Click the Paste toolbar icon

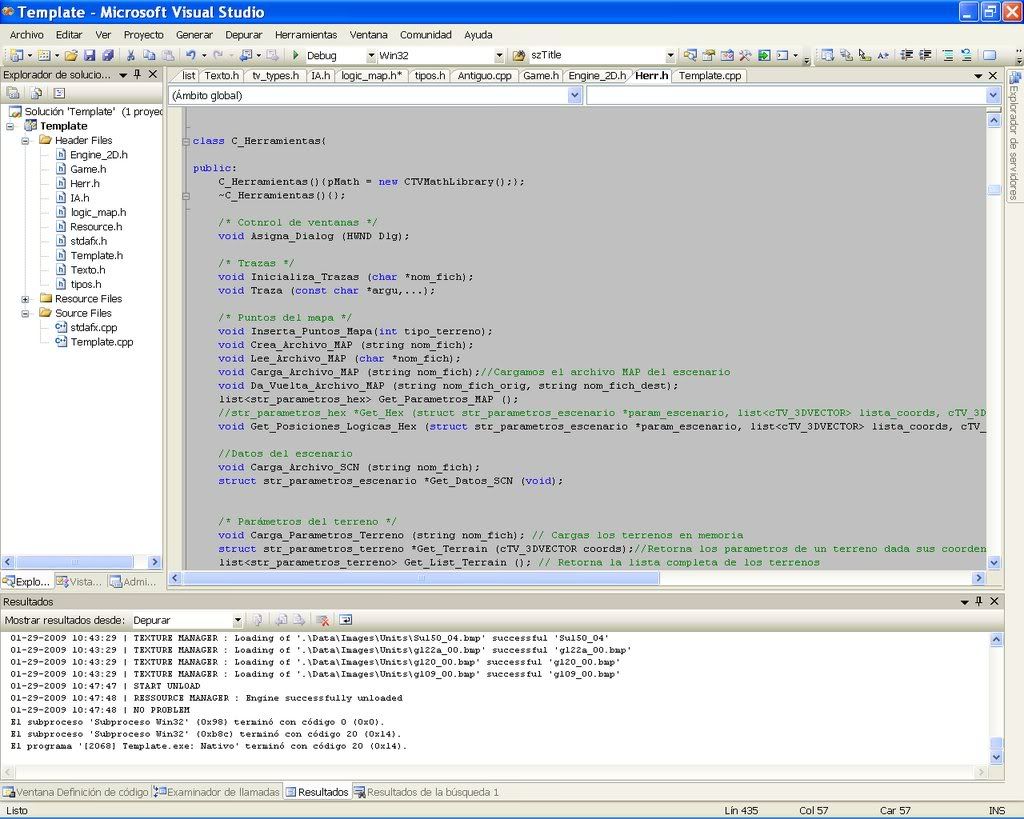pos(168,56)
